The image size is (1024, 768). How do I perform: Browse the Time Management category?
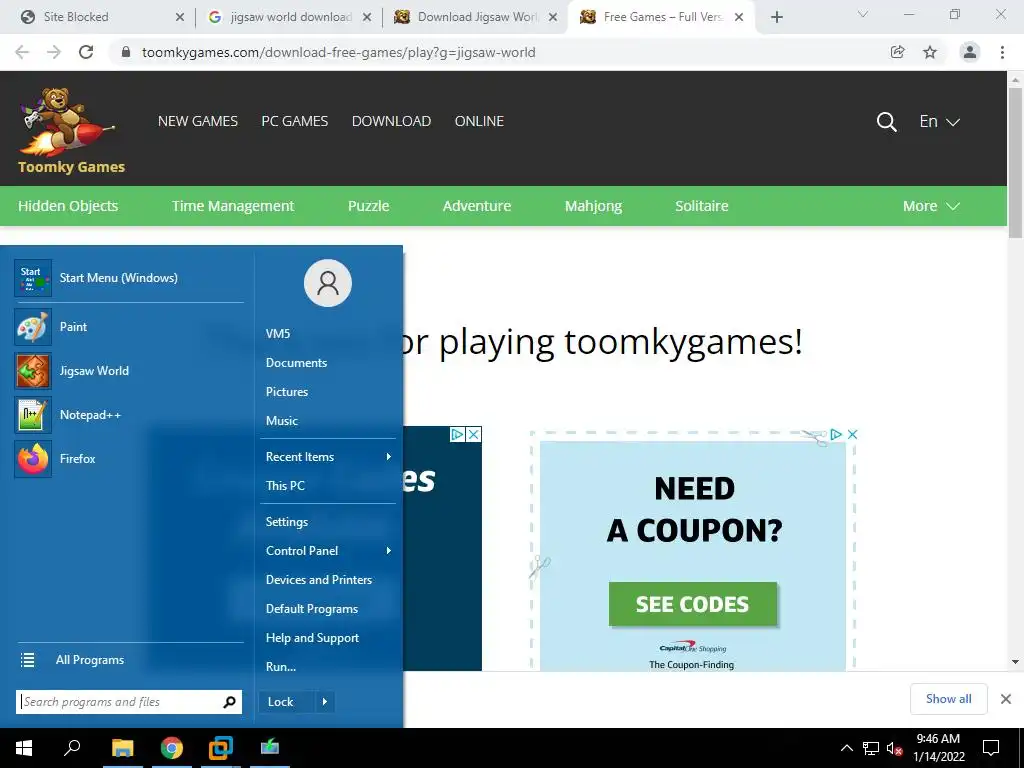click(x=233, y=206)
